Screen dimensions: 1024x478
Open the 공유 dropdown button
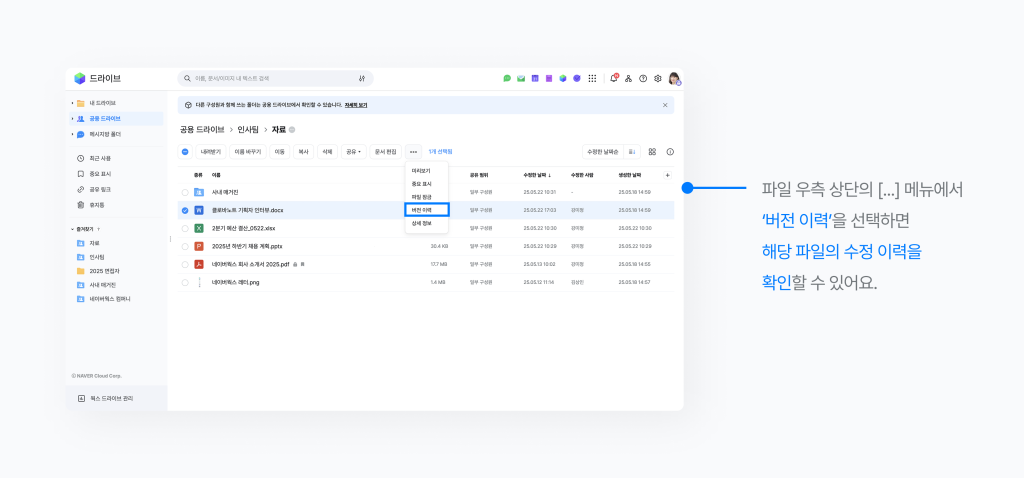tap(353, 152)
